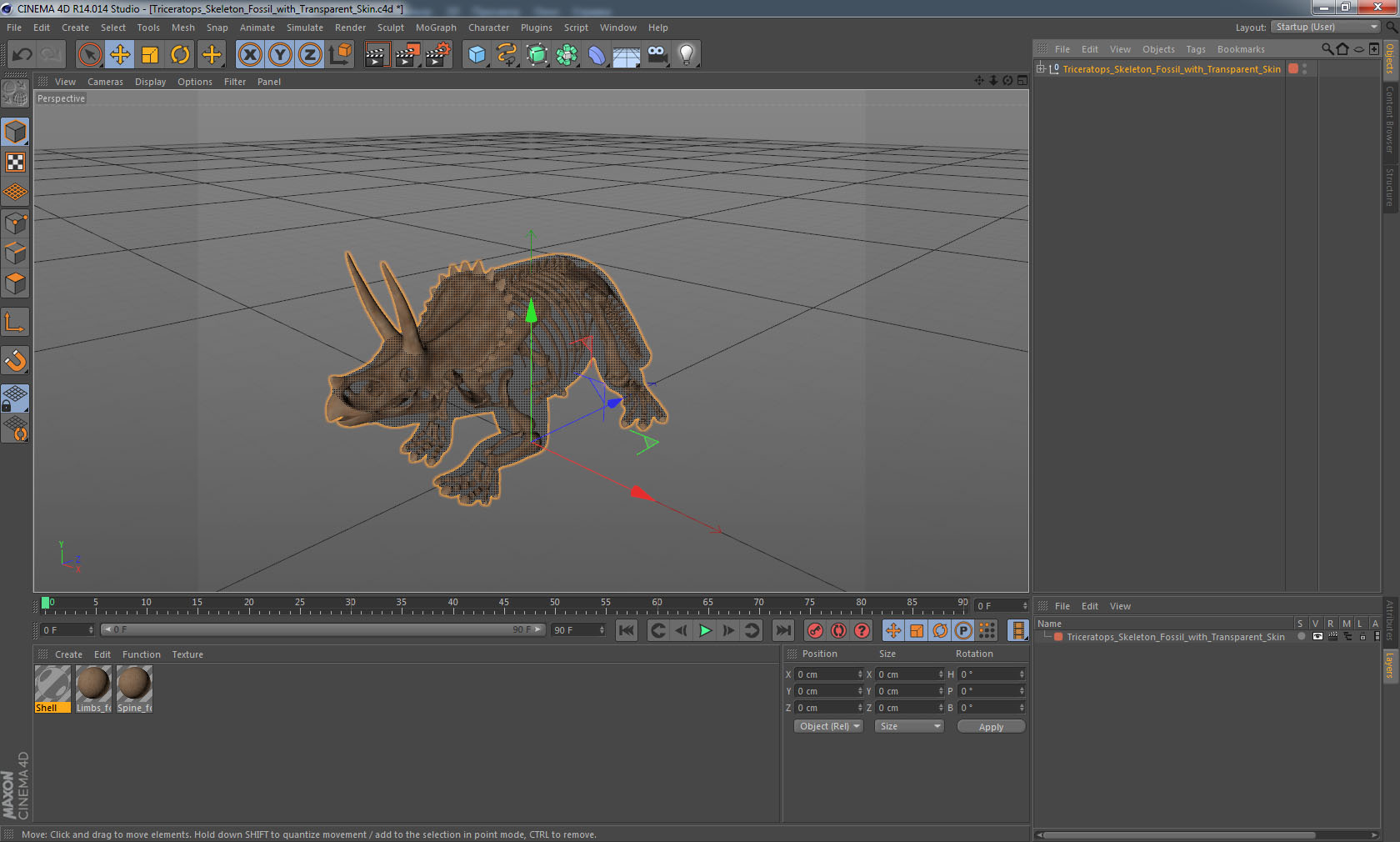Switch to Model mode
Viewport: 1400px width, 842px height.
(15, 132)
